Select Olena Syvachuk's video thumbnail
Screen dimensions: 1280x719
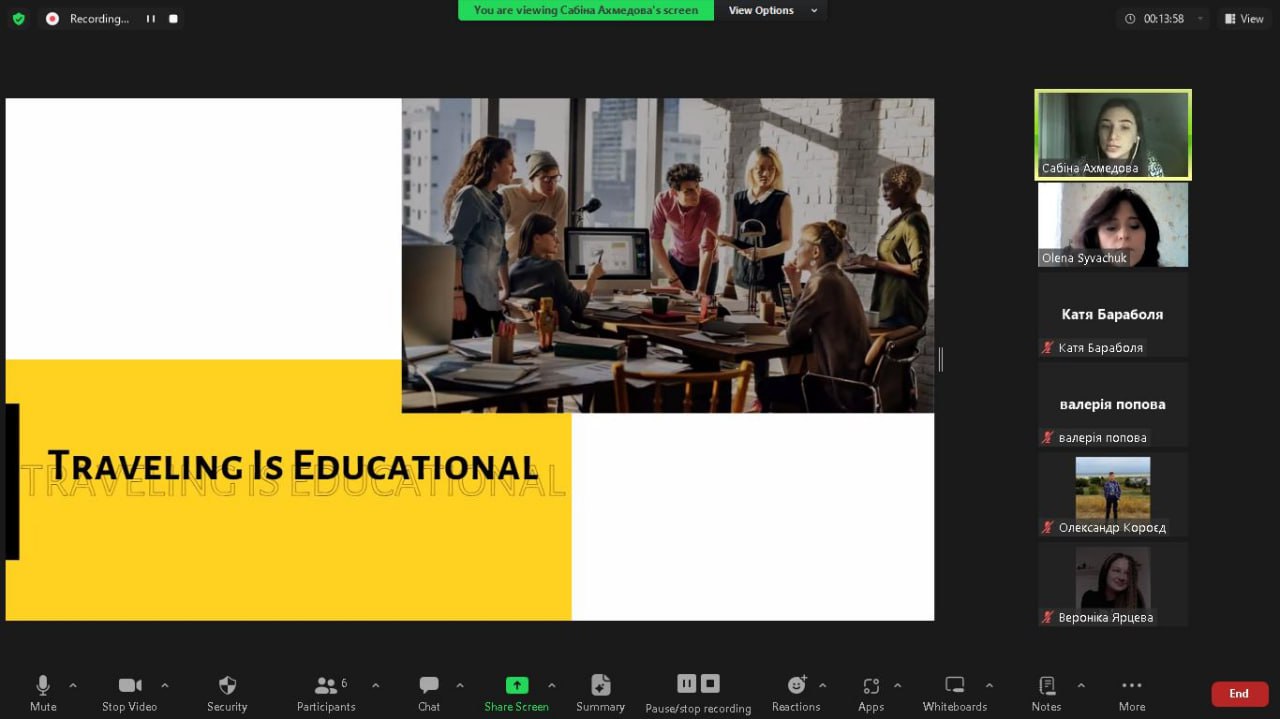click(x=1112, y=224)
